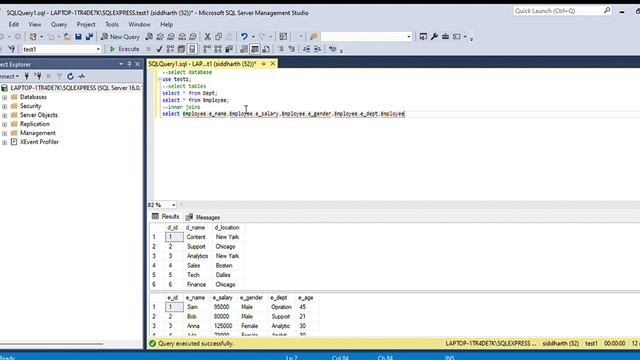Screen dimensions: 640x360
Task: Click the Filter icon in Object Explorer
Action: point(59,76)
